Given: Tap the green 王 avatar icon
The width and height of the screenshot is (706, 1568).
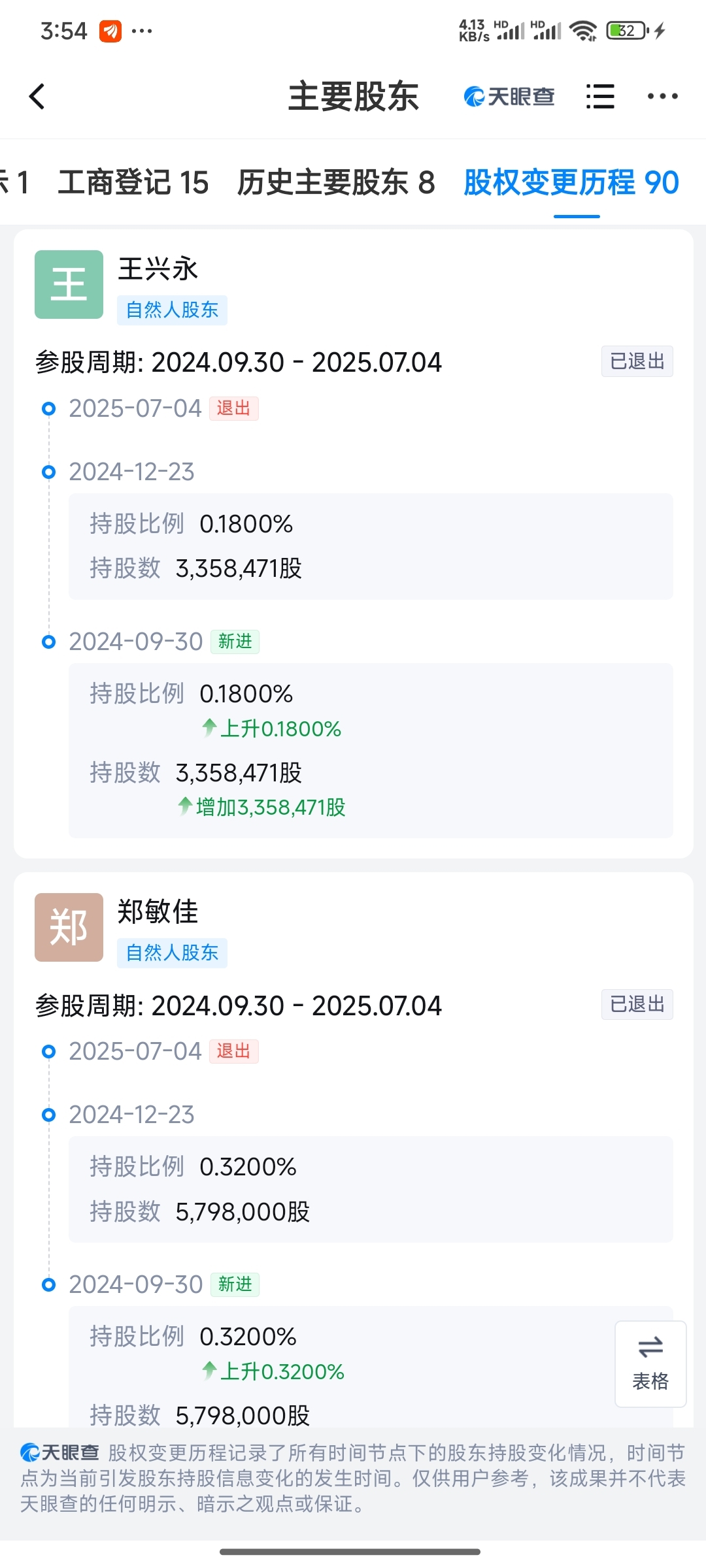Looking at the screenshot, I should coord(69,284).
